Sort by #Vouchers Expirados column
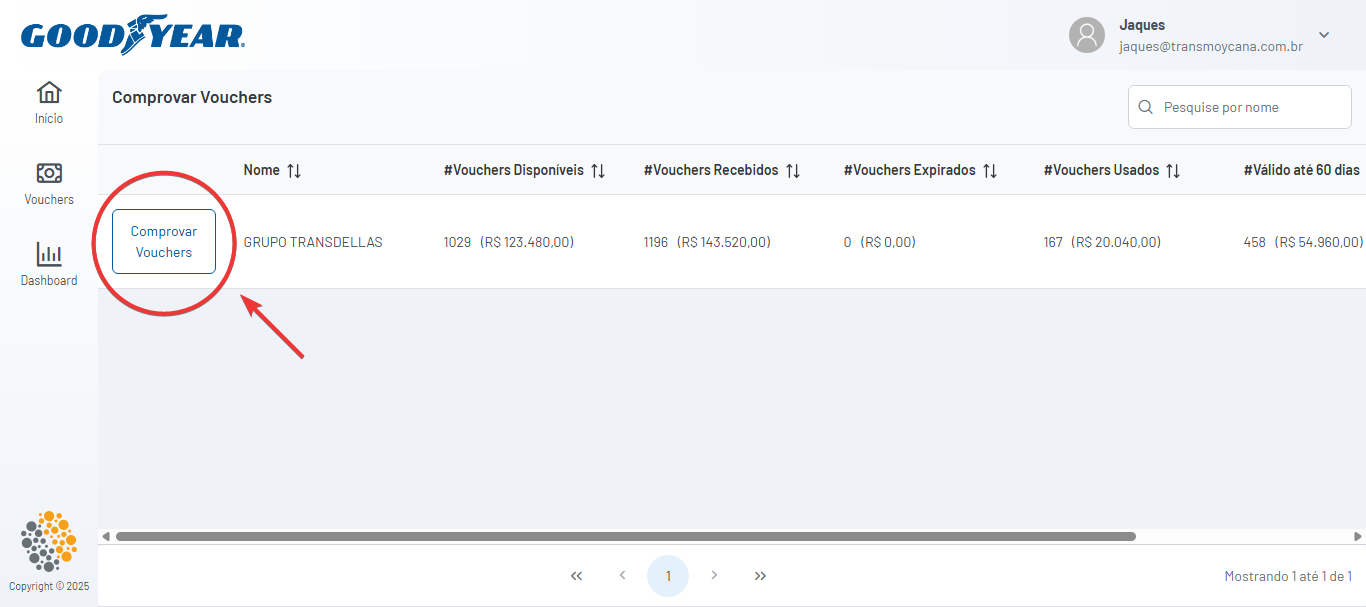The image size is (1366, 607). pyautogui.click(x=990, y=171)
